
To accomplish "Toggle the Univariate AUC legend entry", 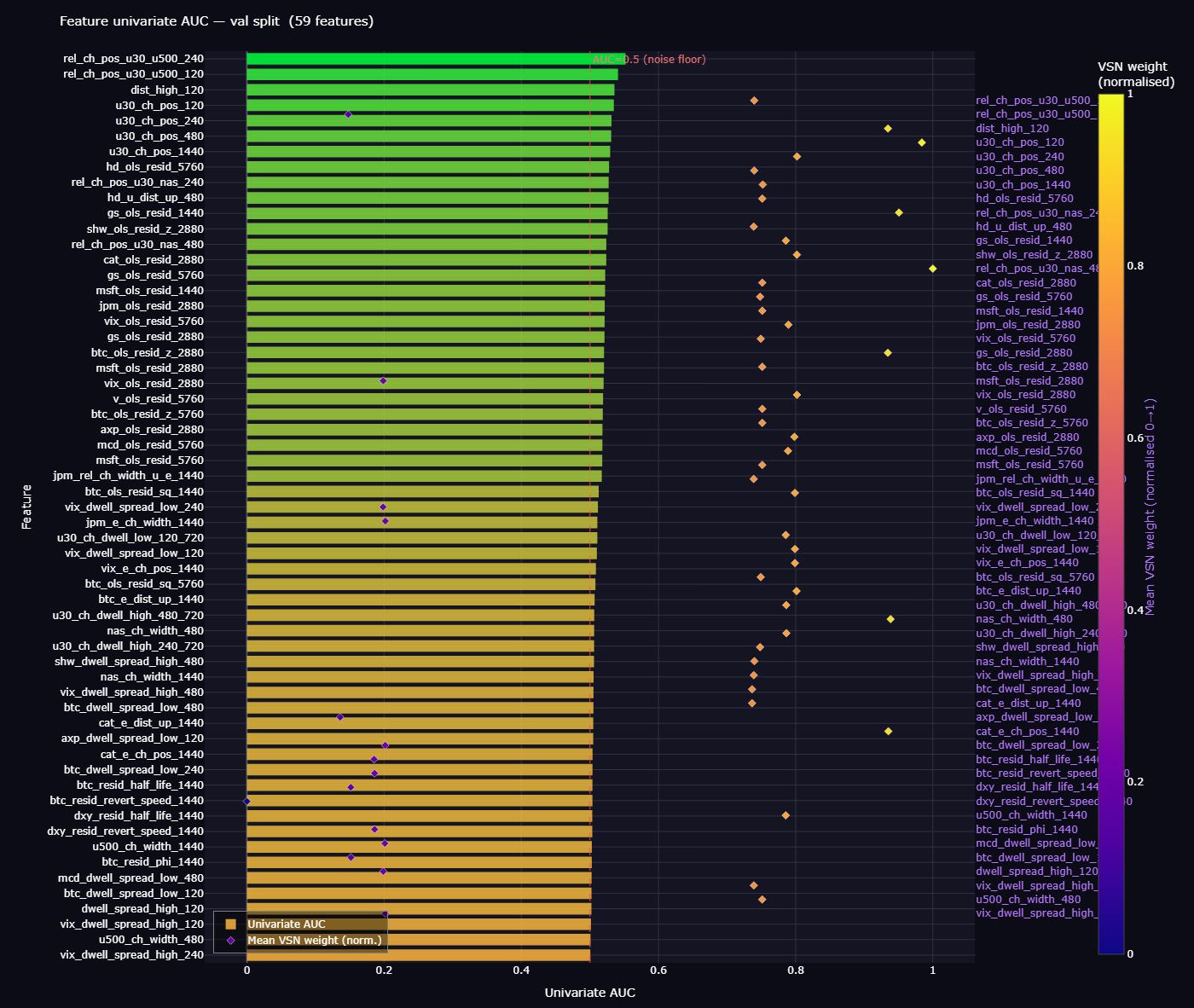I will point(287,924).
